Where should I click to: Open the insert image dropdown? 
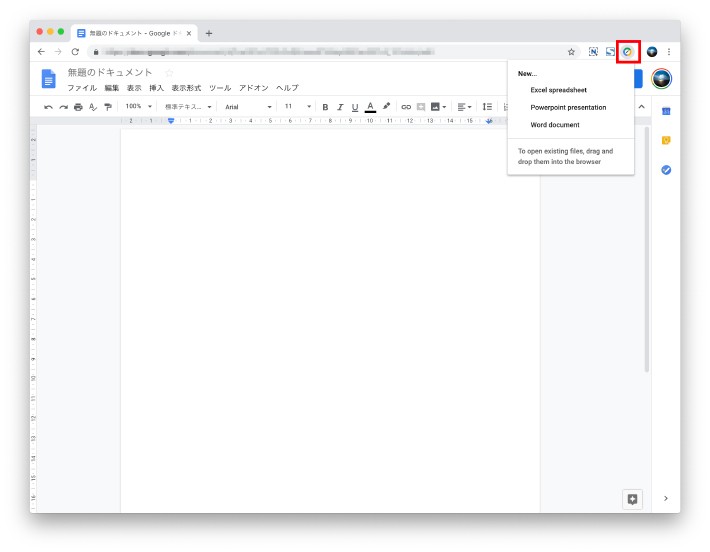pyautogui.click(x=438, y=107)
